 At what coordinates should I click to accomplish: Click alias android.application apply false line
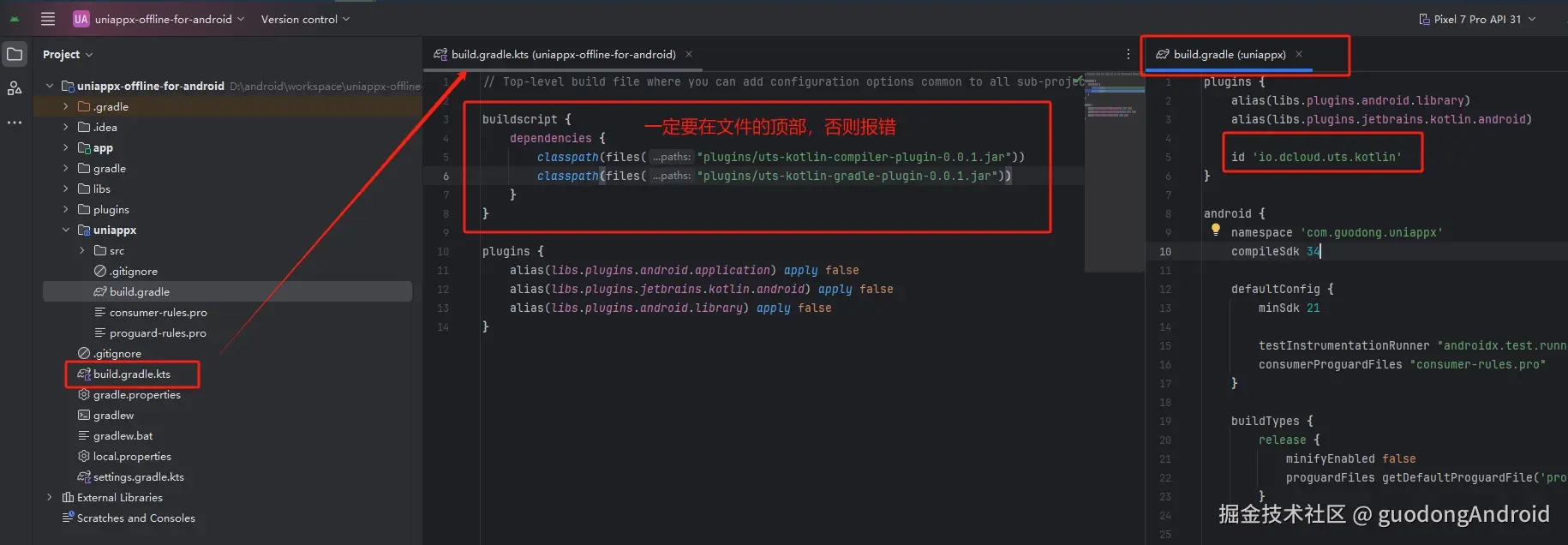click(x=684, y=270)
